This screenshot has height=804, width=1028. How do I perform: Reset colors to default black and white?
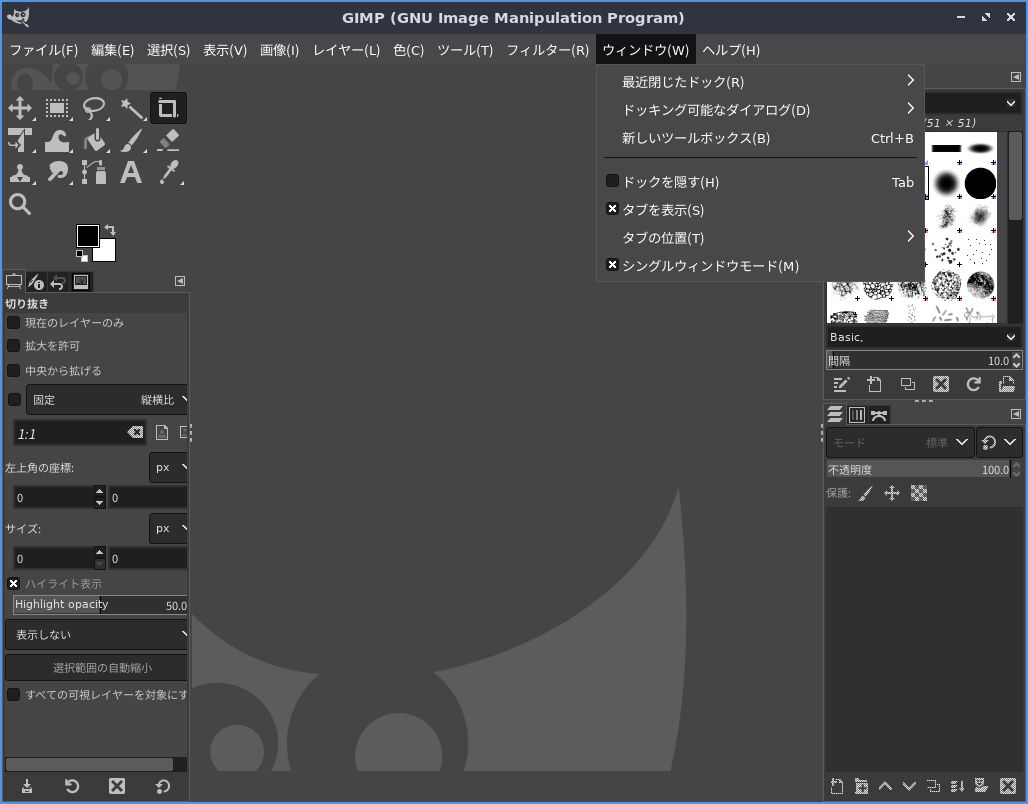point(81,255)
